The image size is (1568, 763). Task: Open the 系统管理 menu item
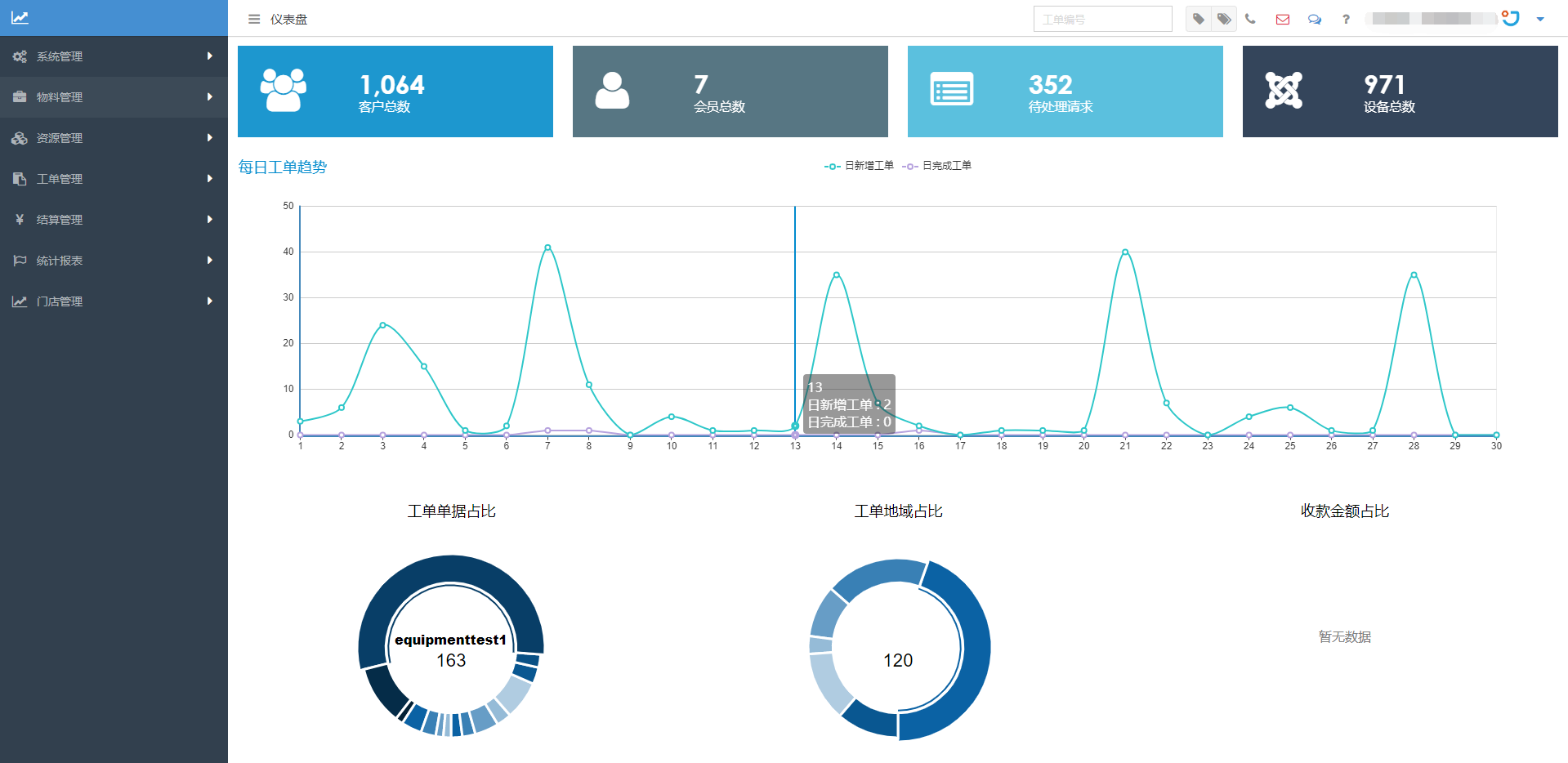(114, 56)
